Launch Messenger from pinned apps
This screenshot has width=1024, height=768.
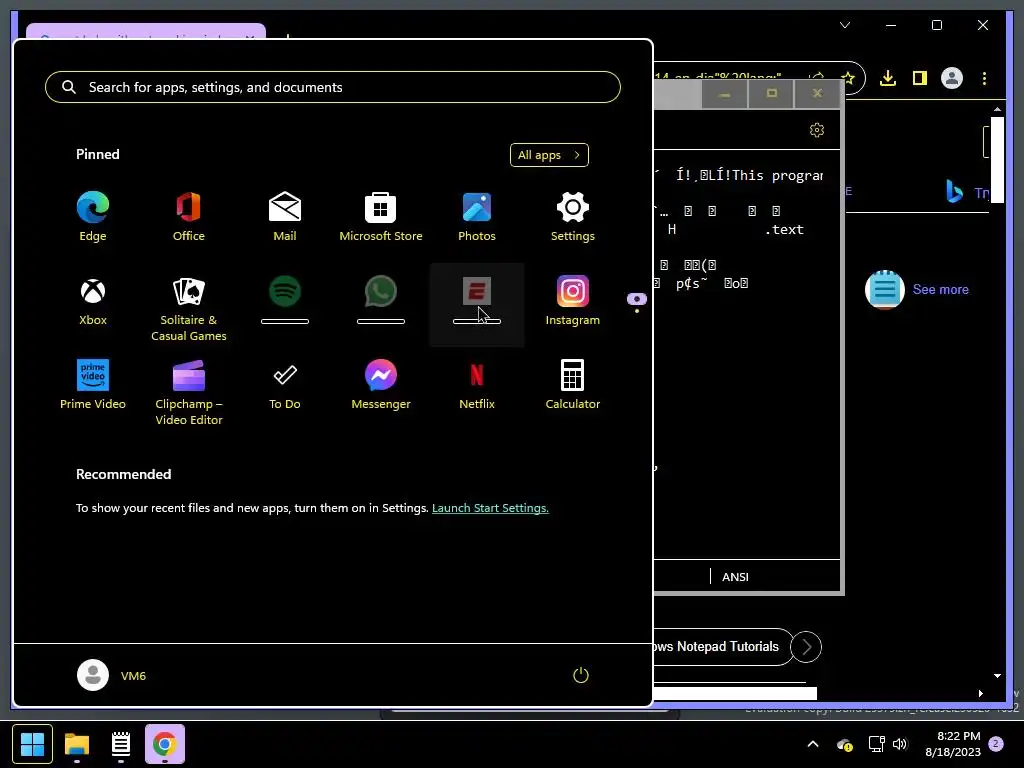381,385
